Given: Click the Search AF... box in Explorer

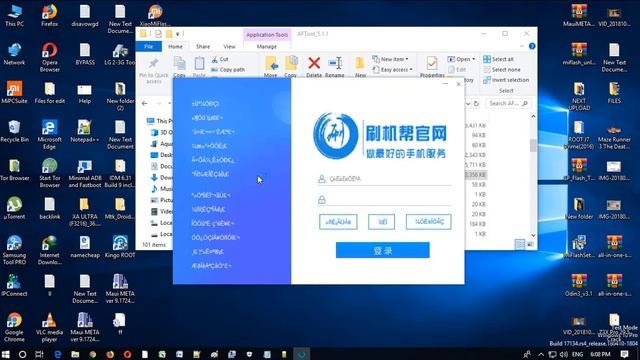Looking at the screenshot, I should 508,104.
